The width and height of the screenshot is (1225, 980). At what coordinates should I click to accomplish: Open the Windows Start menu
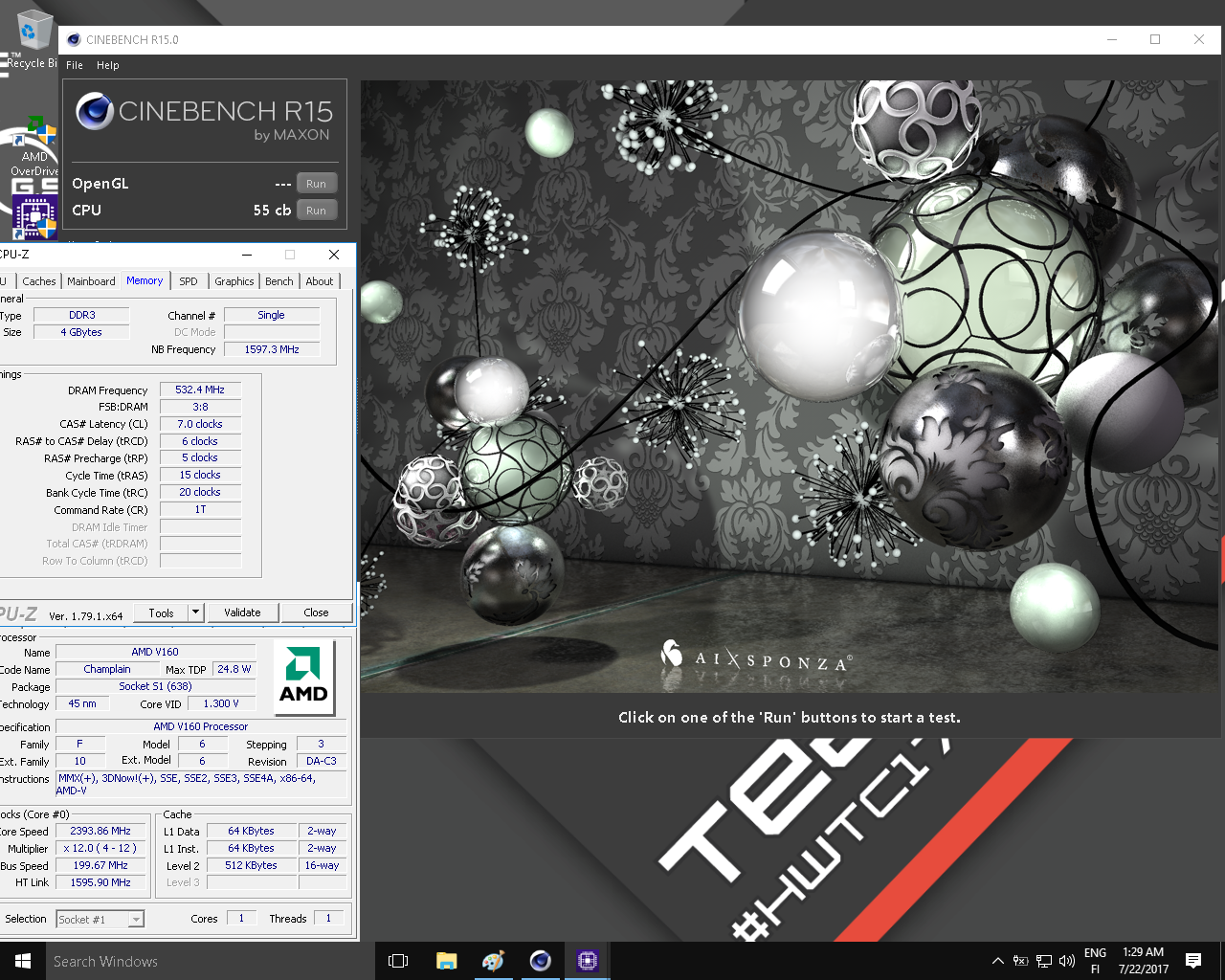tap(23, 961)
